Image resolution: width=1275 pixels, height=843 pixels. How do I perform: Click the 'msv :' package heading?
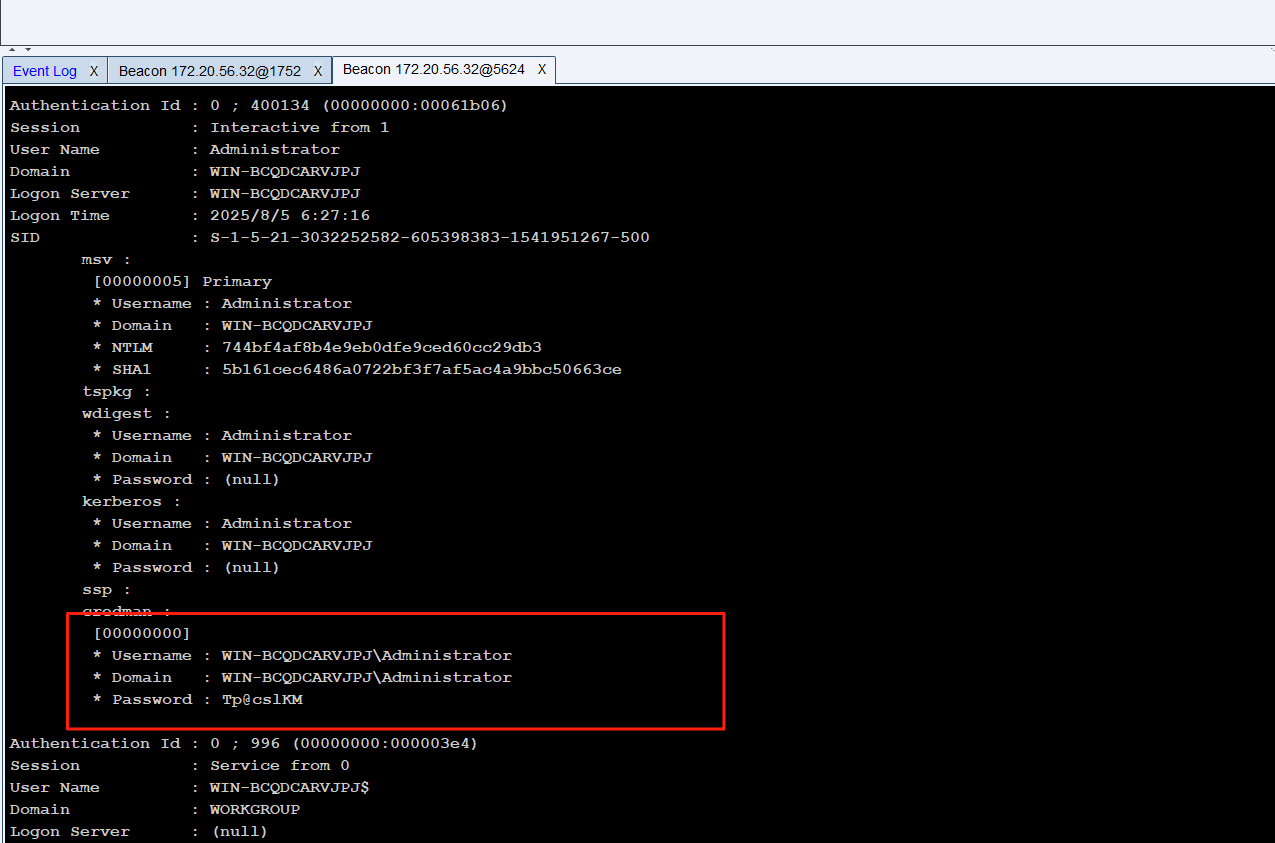106,259
